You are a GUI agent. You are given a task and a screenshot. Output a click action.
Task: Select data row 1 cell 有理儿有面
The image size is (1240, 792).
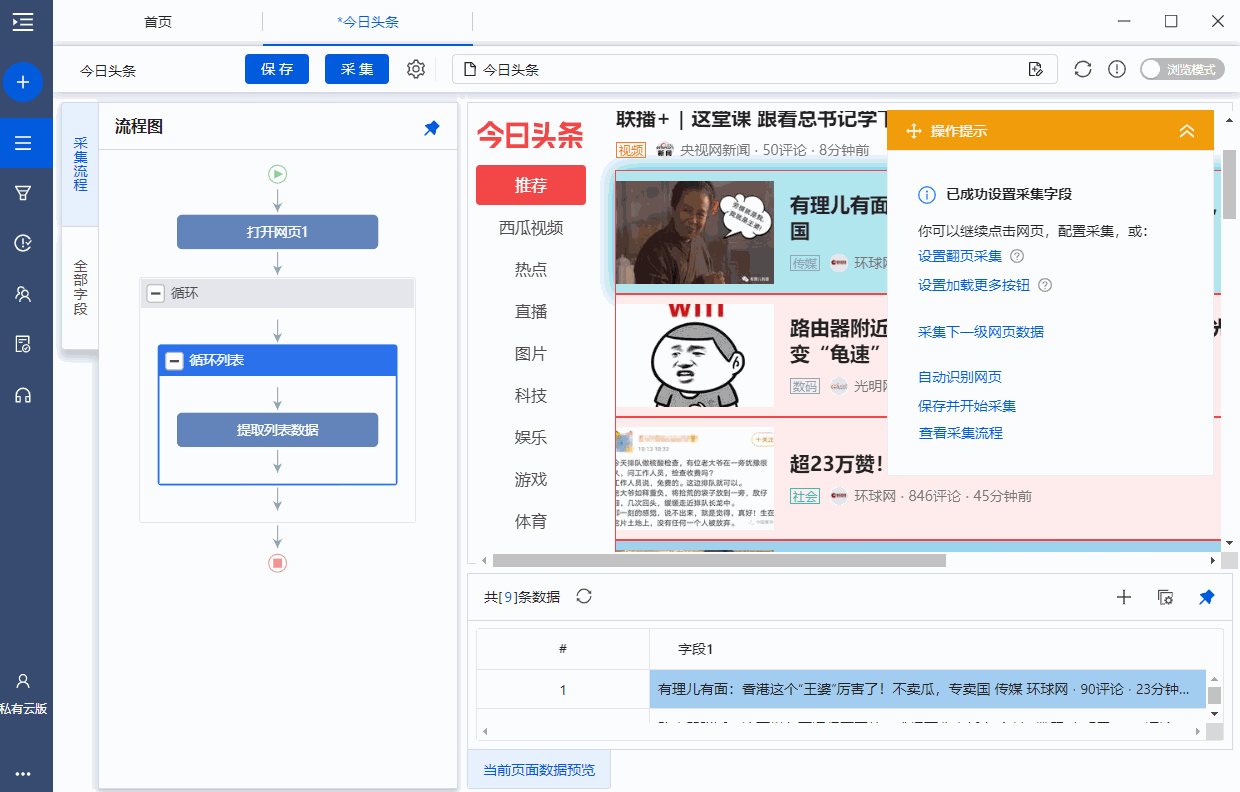[927, 690]
